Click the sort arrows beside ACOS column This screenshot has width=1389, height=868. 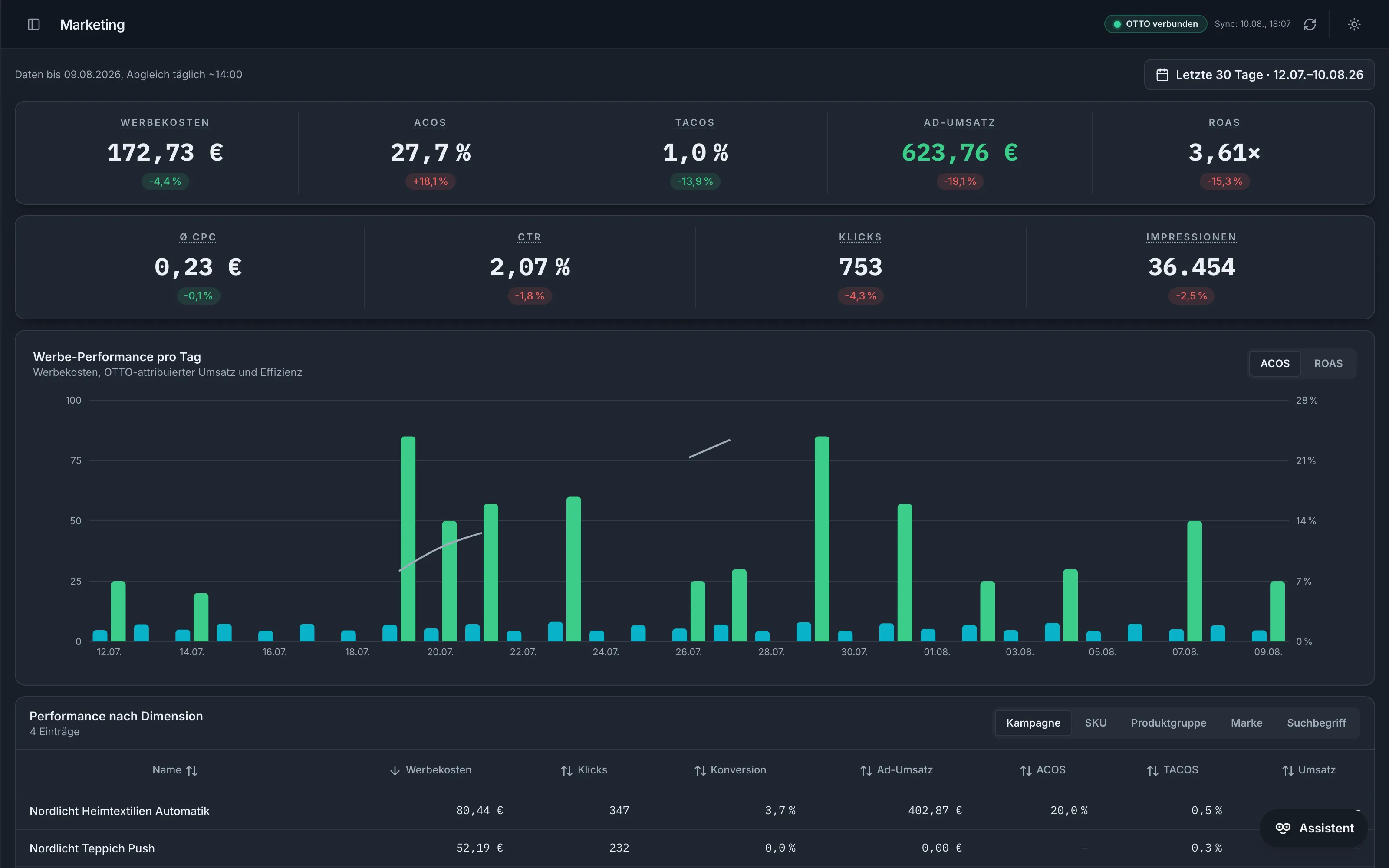tap(1026, 770)
